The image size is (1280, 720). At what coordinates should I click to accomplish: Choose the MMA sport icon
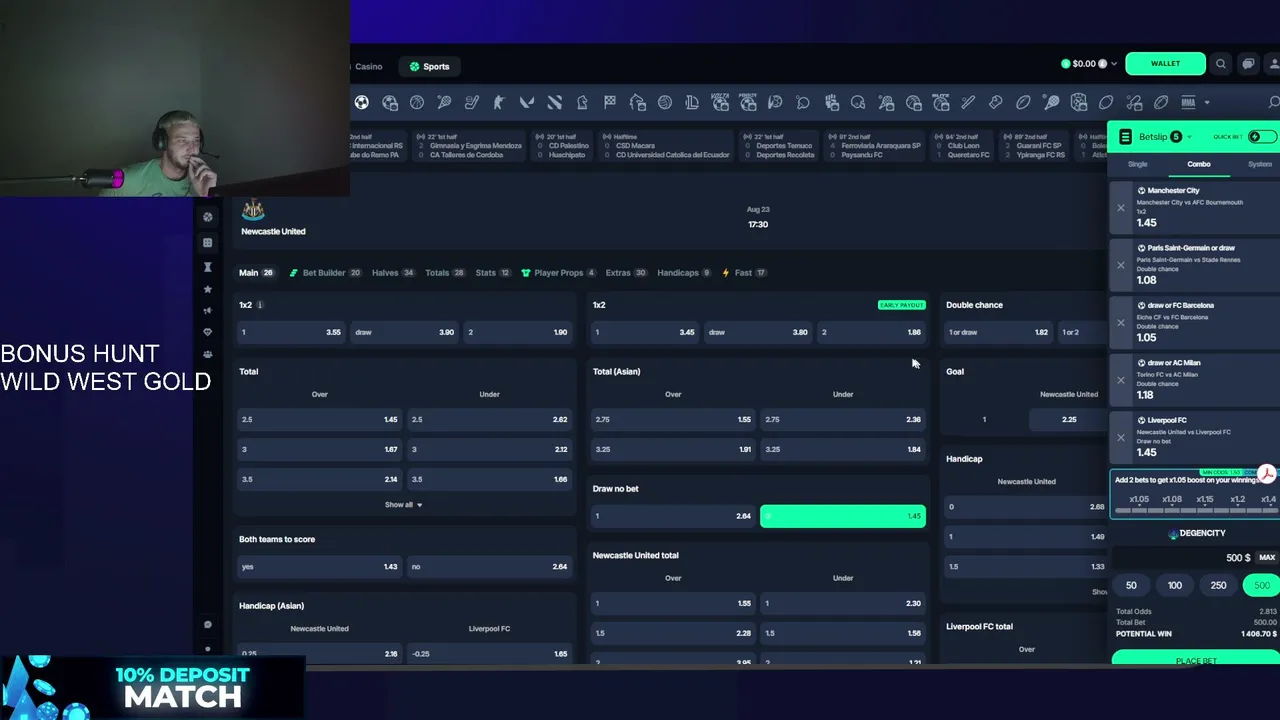[1188, 102]
